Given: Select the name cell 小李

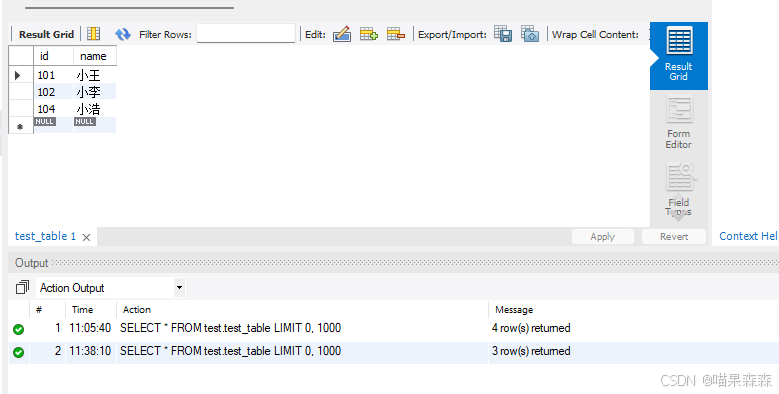Looking at the screenshot, I should [95, 92].
